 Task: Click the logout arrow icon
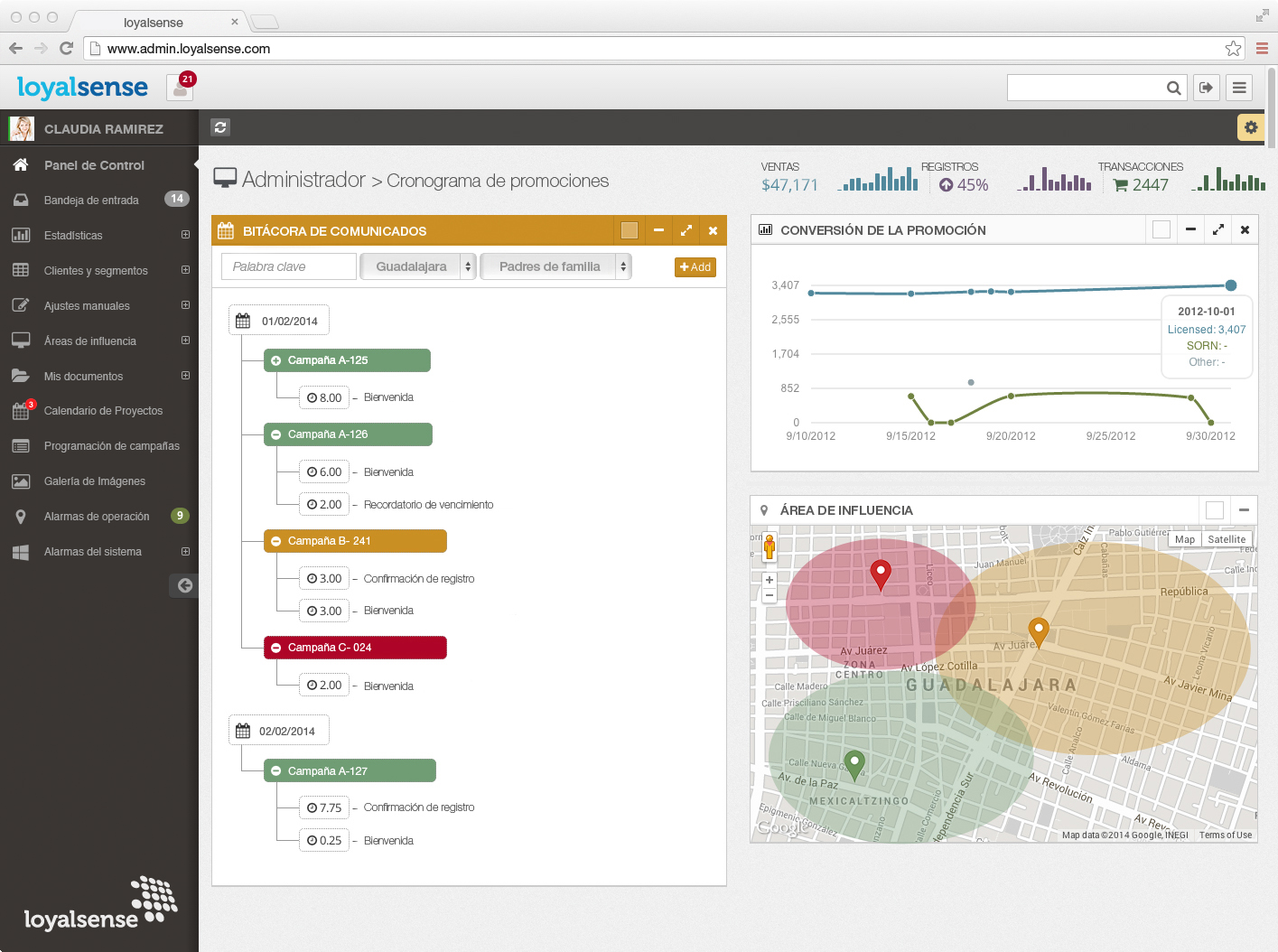coord(1206,88)
